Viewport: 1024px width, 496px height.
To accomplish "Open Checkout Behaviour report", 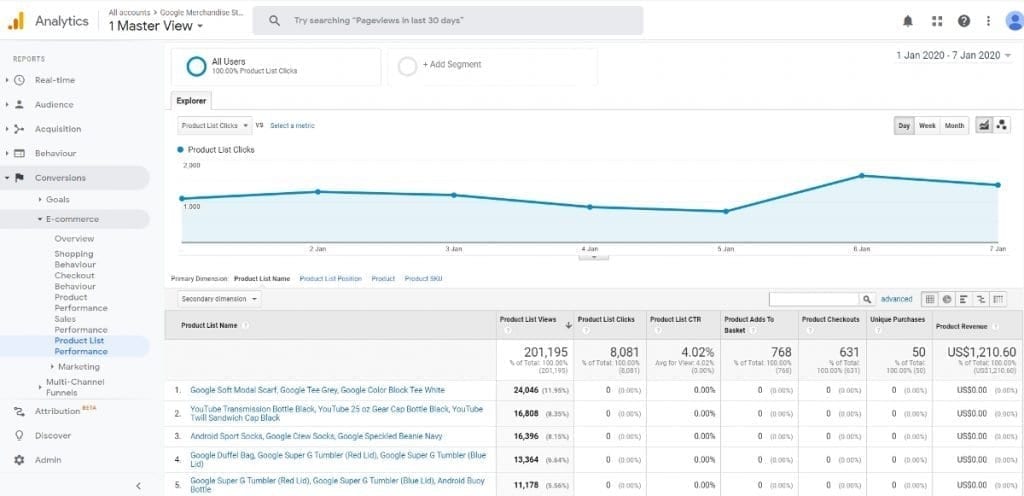I will click(75, 281).
